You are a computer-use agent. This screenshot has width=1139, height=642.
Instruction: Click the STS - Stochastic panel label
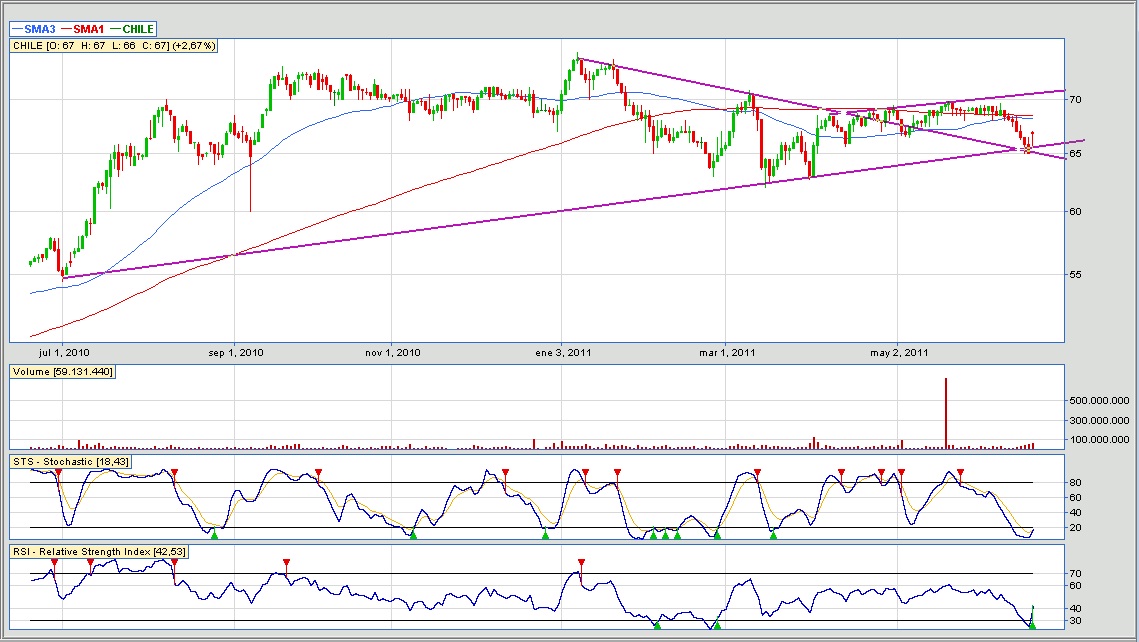tap(71, 461)
